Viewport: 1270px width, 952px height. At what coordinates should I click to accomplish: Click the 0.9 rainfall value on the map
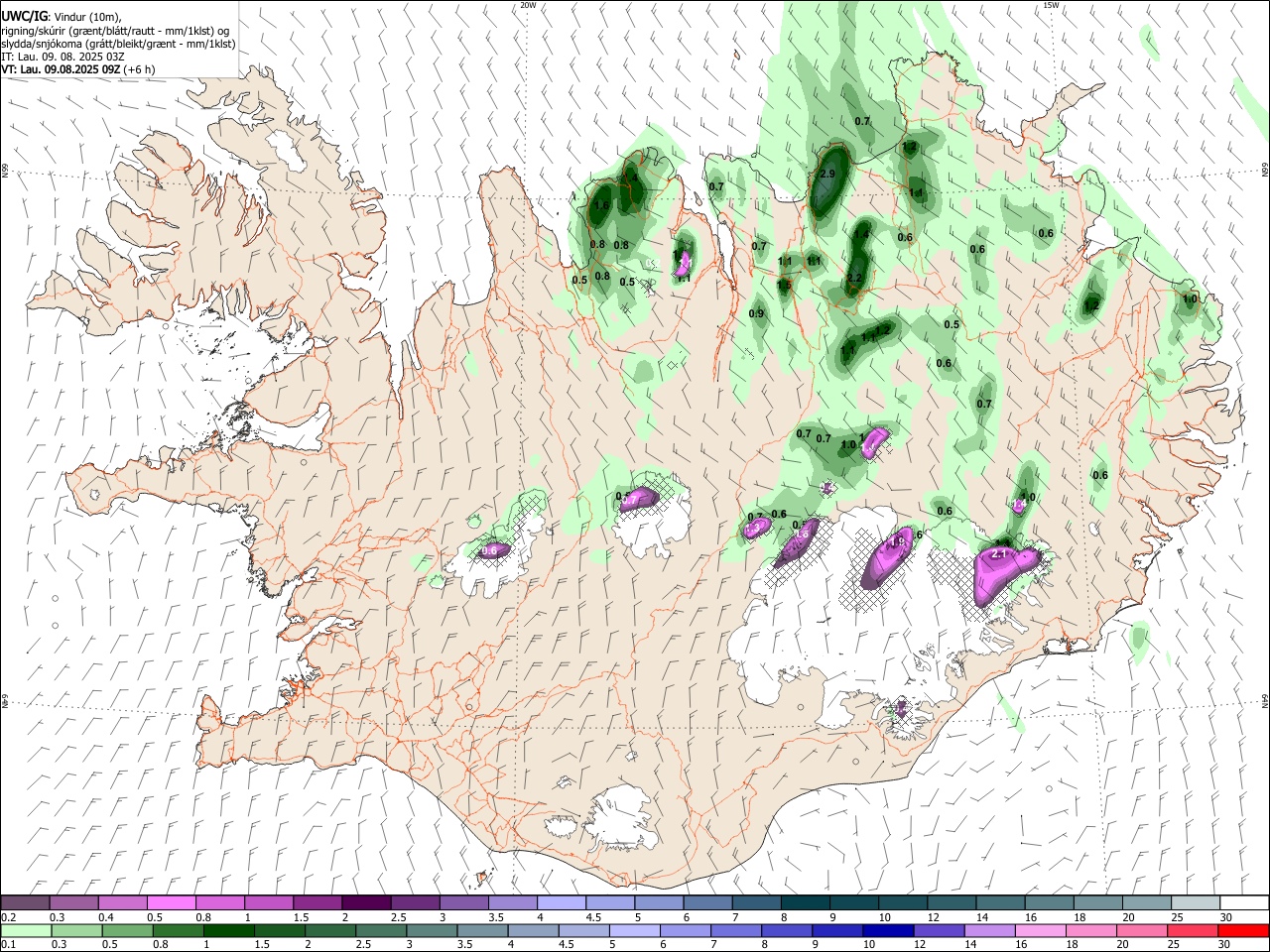click(x=756, y=313)
